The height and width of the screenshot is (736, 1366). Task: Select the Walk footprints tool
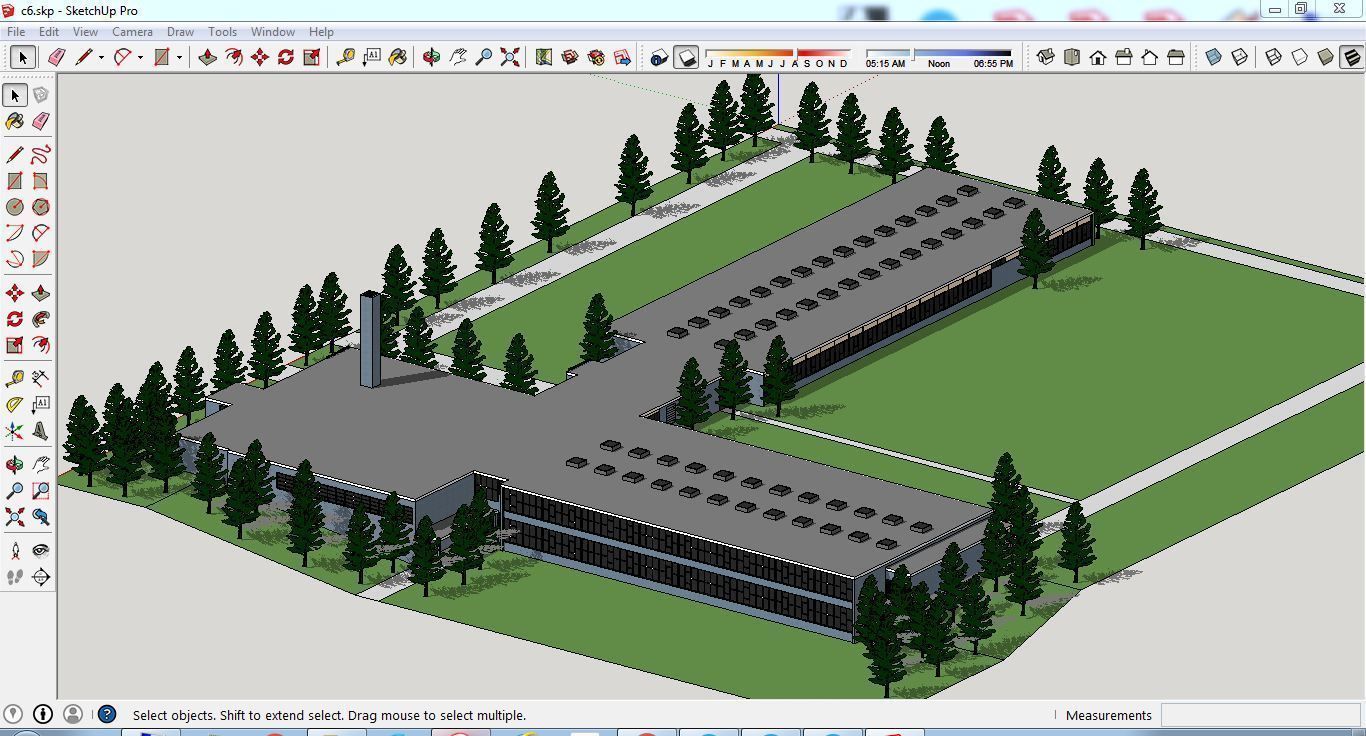click(15, 577)
